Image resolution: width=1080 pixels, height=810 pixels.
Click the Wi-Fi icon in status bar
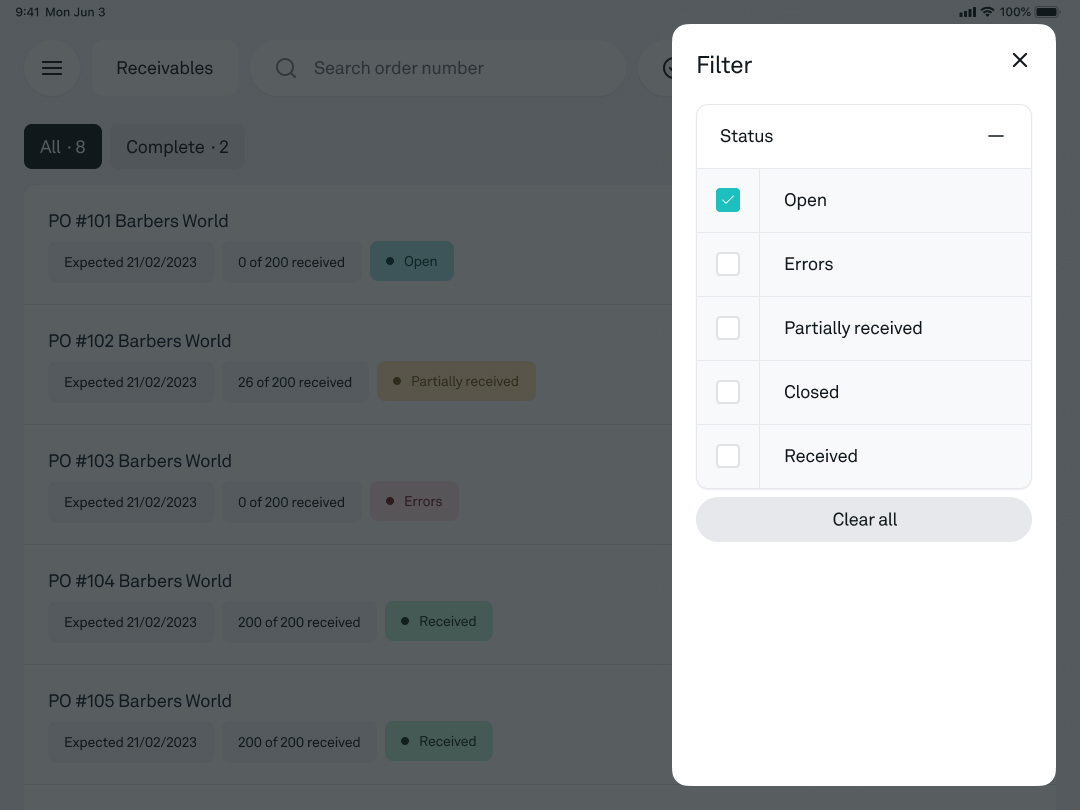987,12
